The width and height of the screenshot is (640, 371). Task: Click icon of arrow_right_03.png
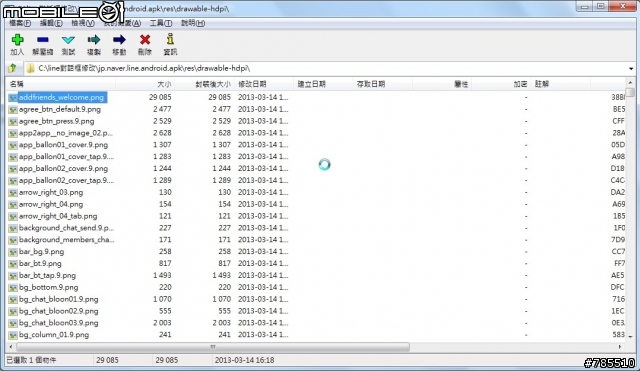pyautogui.click(x=13, y=192)
